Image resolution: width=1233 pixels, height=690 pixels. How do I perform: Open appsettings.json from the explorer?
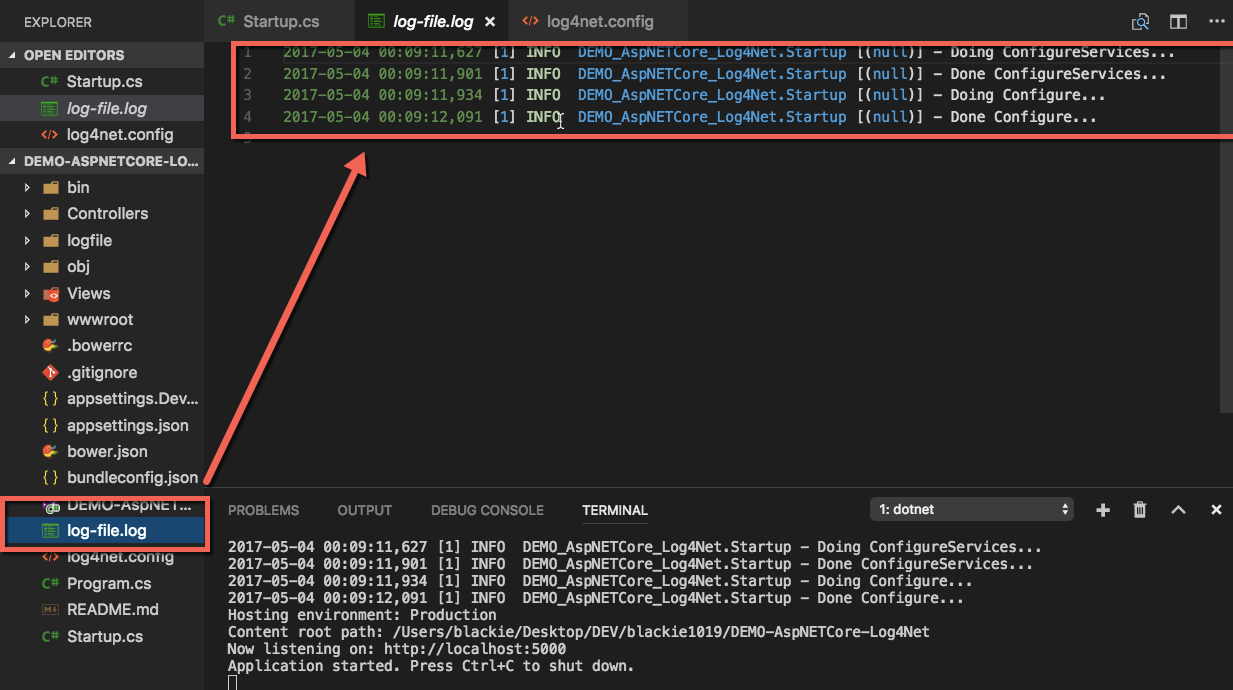[127, 425]
